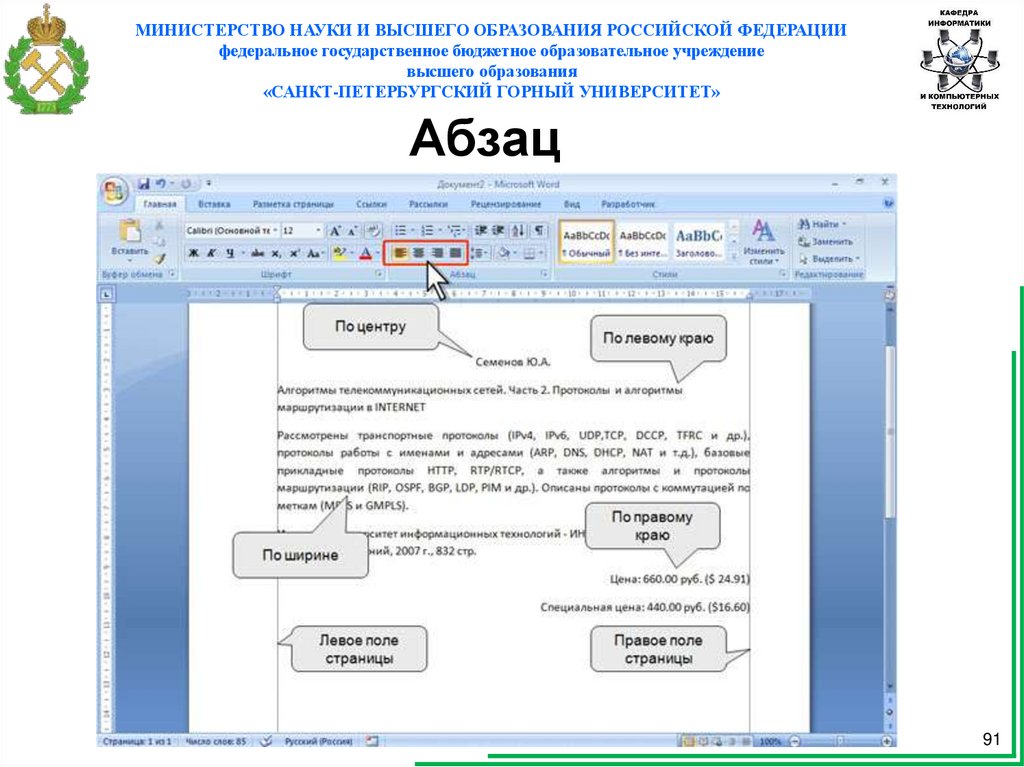Justify text across full width
Viewport: 1024px width, 767px height.
click(455, 253)
